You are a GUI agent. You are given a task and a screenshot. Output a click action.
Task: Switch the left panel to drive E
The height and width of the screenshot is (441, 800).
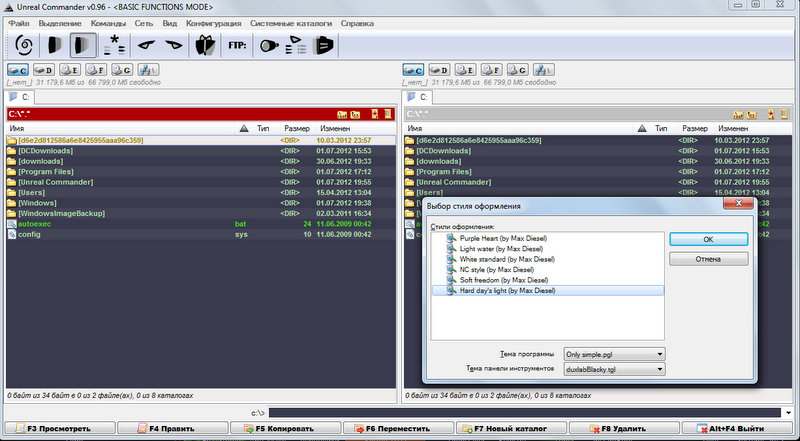click(x=69, y=70)
